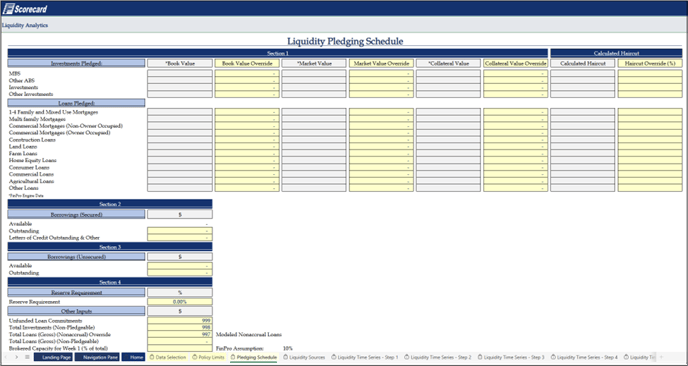Select unsecured borrowings Available input cell
The width and height of the screenshot is (688, 366).
coord(180,266)
